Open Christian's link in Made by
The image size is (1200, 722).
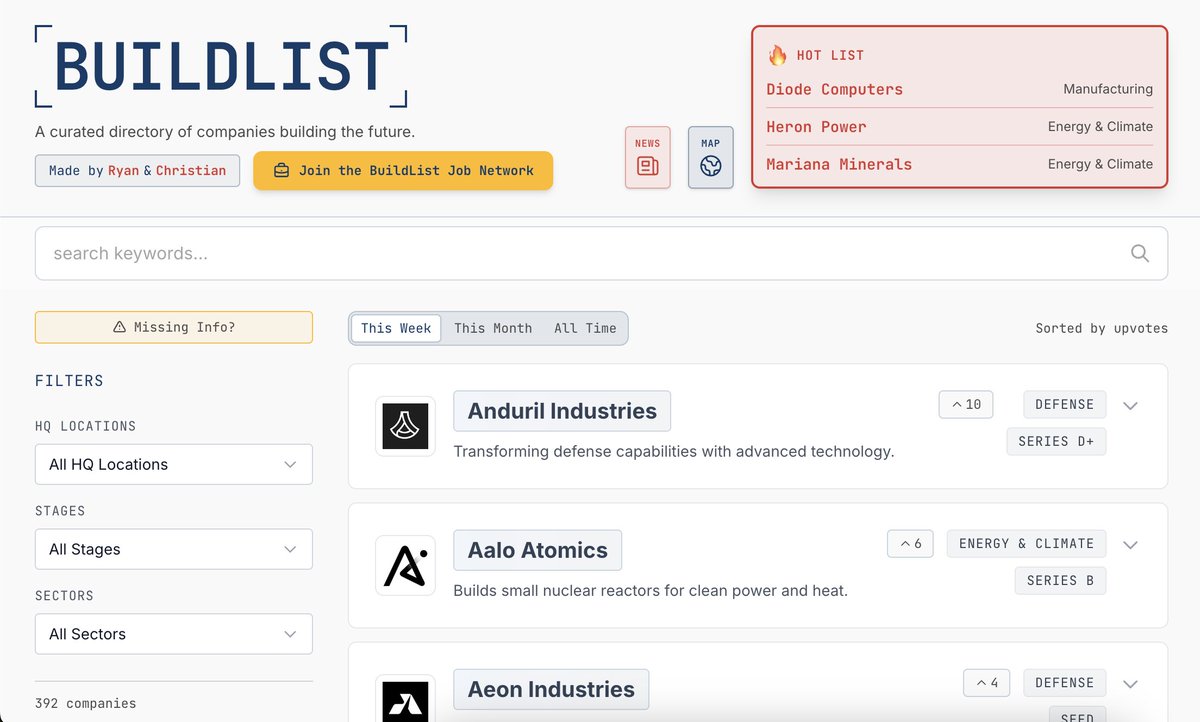pos(191,170)
